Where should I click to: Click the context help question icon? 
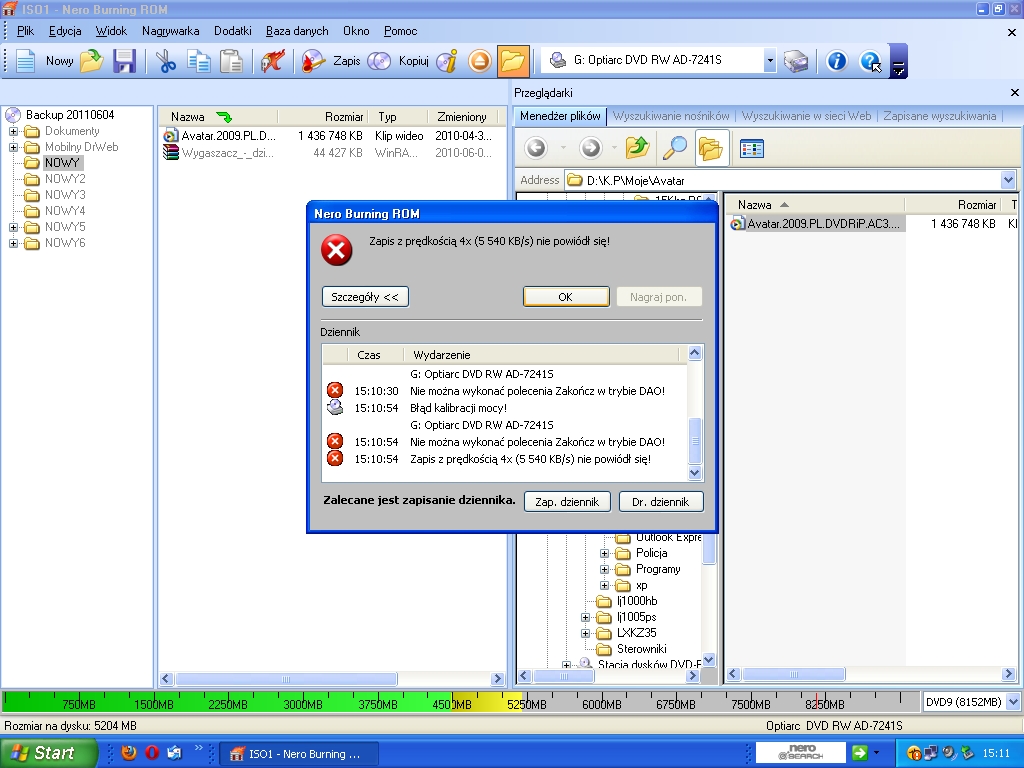(871, 61)
